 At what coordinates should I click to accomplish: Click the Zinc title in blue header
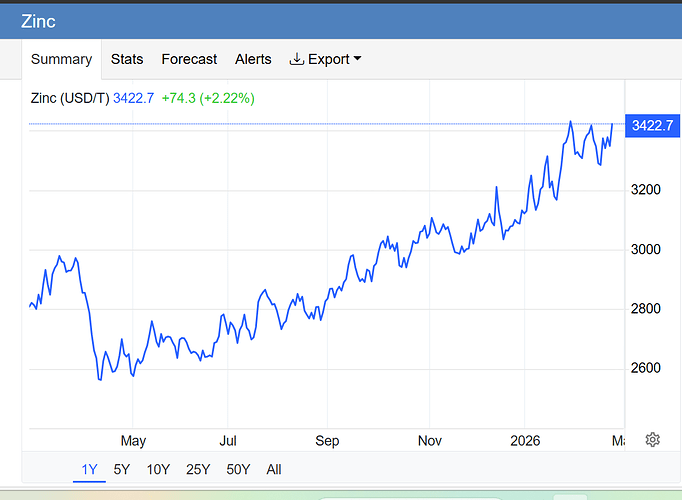pyautogui.click(x=38, y=21)
